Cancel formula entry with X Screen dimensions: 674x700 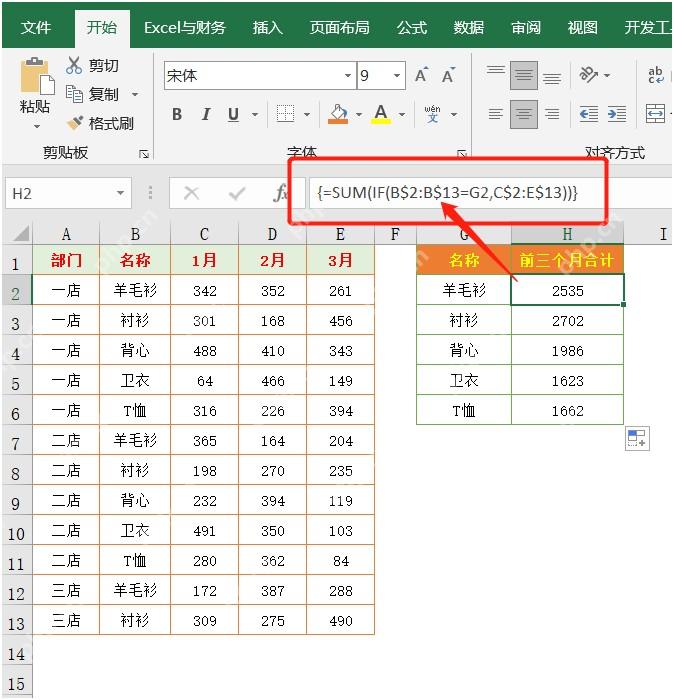[x=191, y=193]
